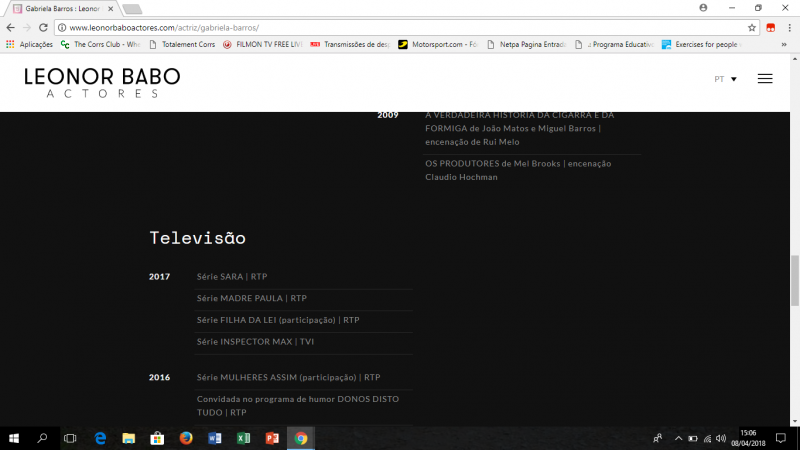Open a new browser tab
Image resolution: width=800 pixels, height=450 pixels.
132,9
